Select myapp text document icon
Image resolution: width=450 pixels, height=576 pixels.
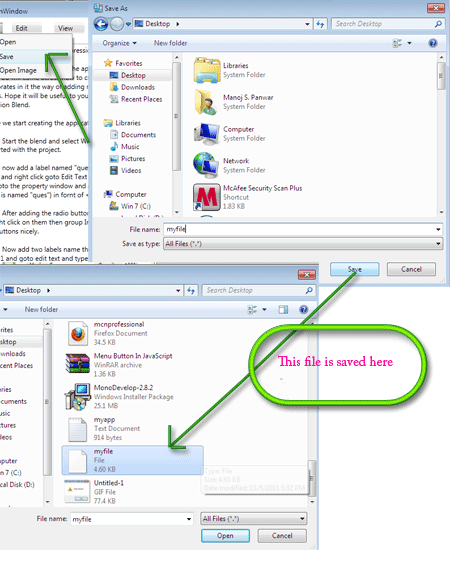click(78, 429)
